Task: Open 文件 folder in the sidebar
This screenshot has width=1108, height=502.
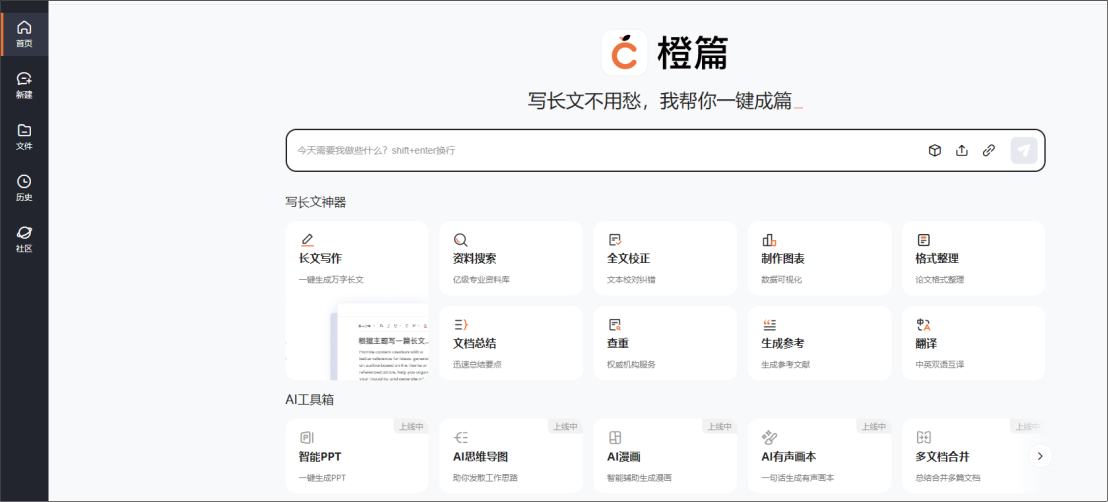Action: coord(24,136)
